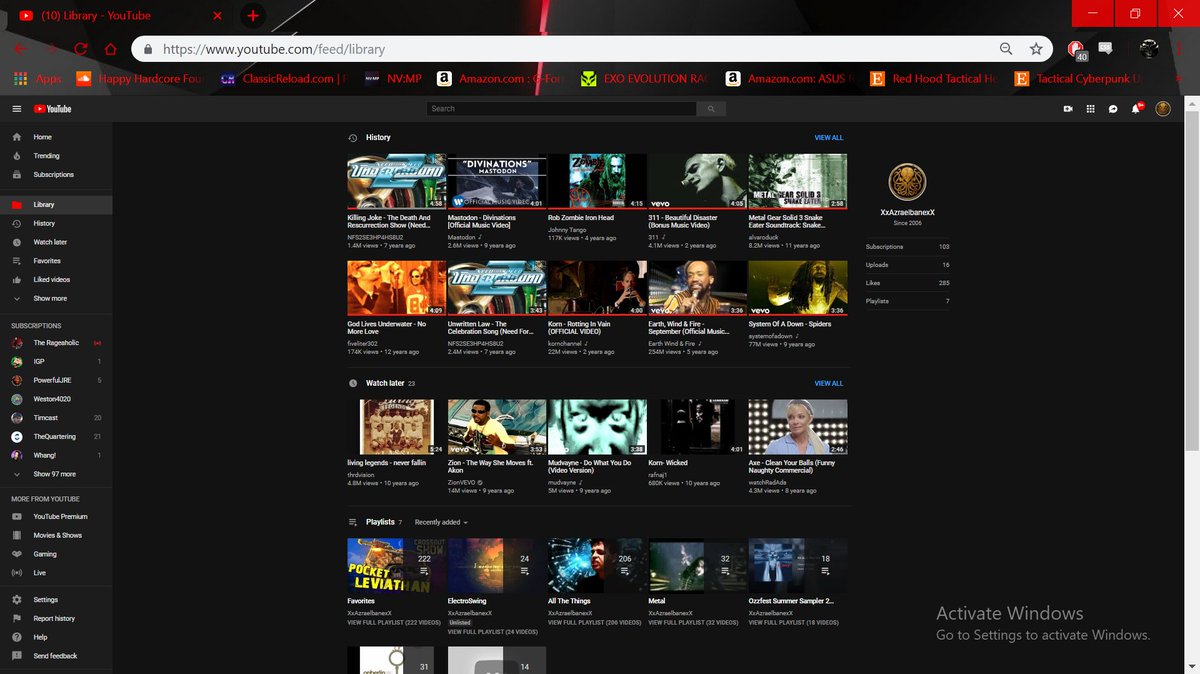Open the ElectroSwing playlist thumbnail

click(x=497, y=565)
